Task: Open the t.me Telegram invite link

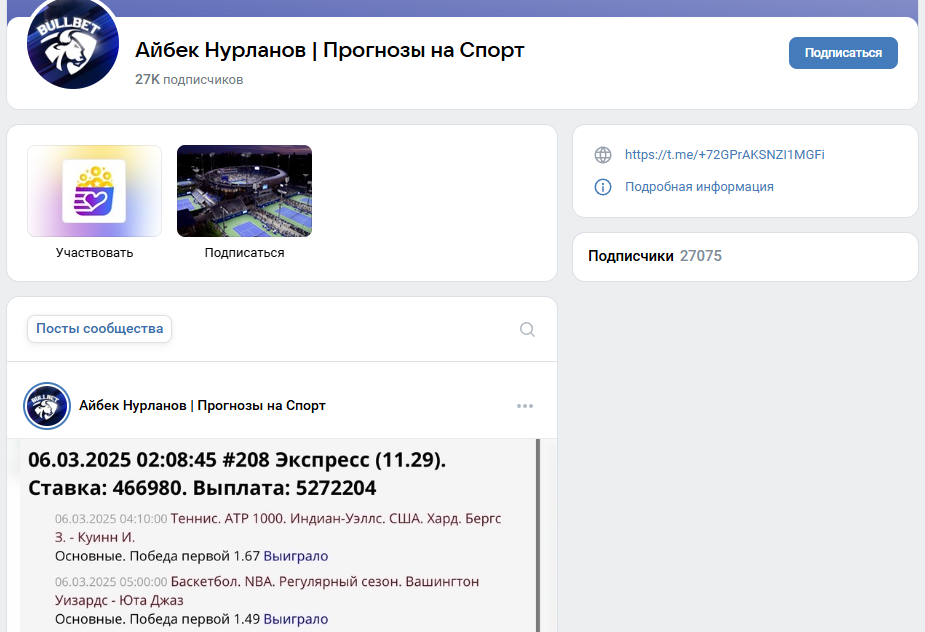Action: (x=724, y=155)
